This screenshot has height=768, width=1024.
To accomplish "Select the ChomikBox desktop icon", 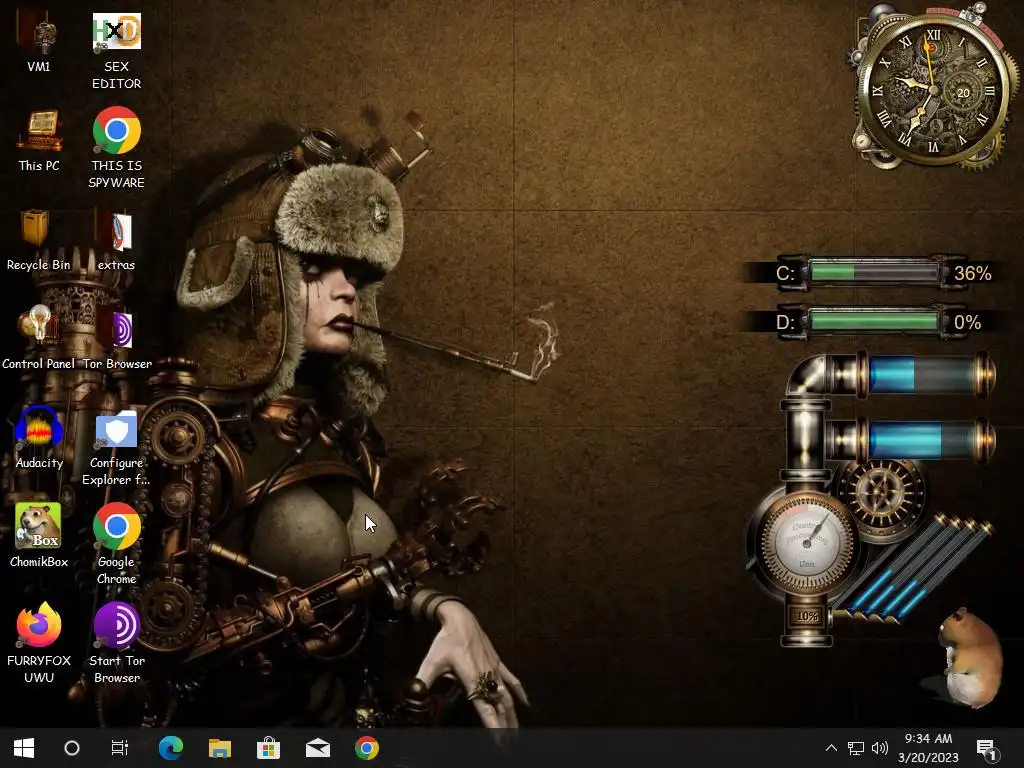I will [39, 535].
